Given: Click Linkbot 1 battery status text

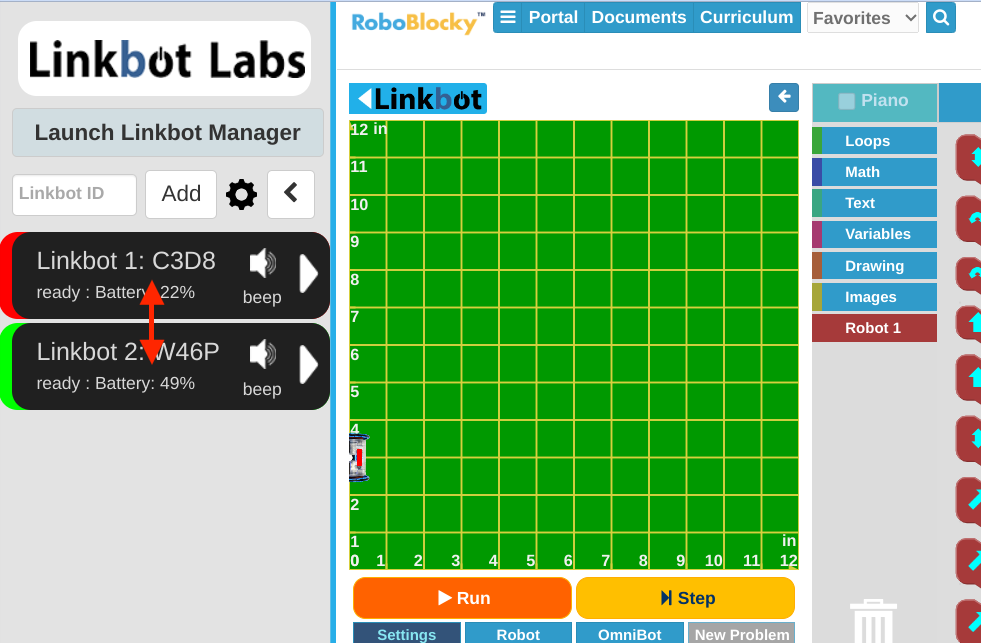Looking at the screenshot, I should tap(116, 292).
